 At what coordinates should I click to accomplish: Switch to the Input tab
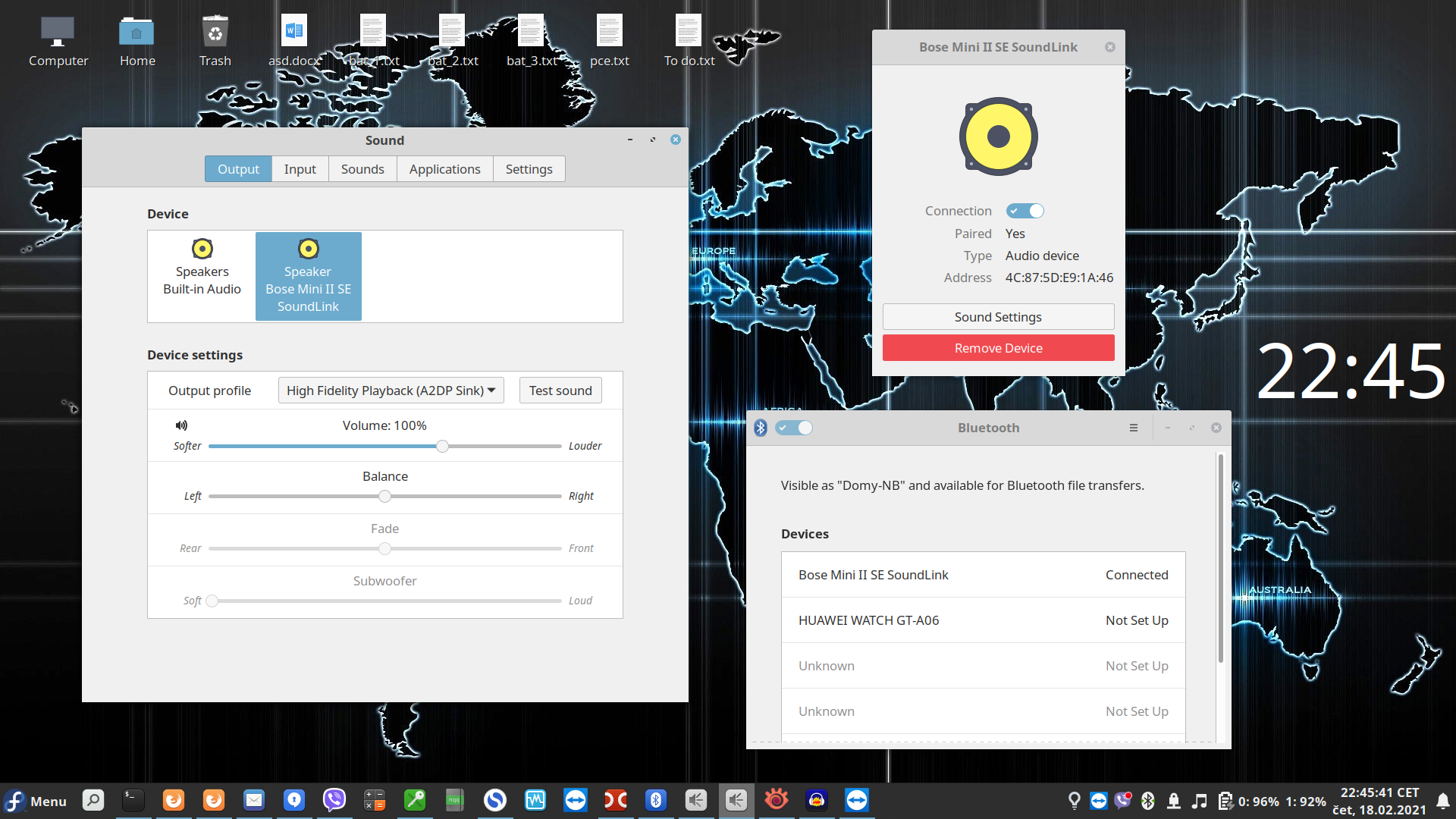click(x=300, y=169)
